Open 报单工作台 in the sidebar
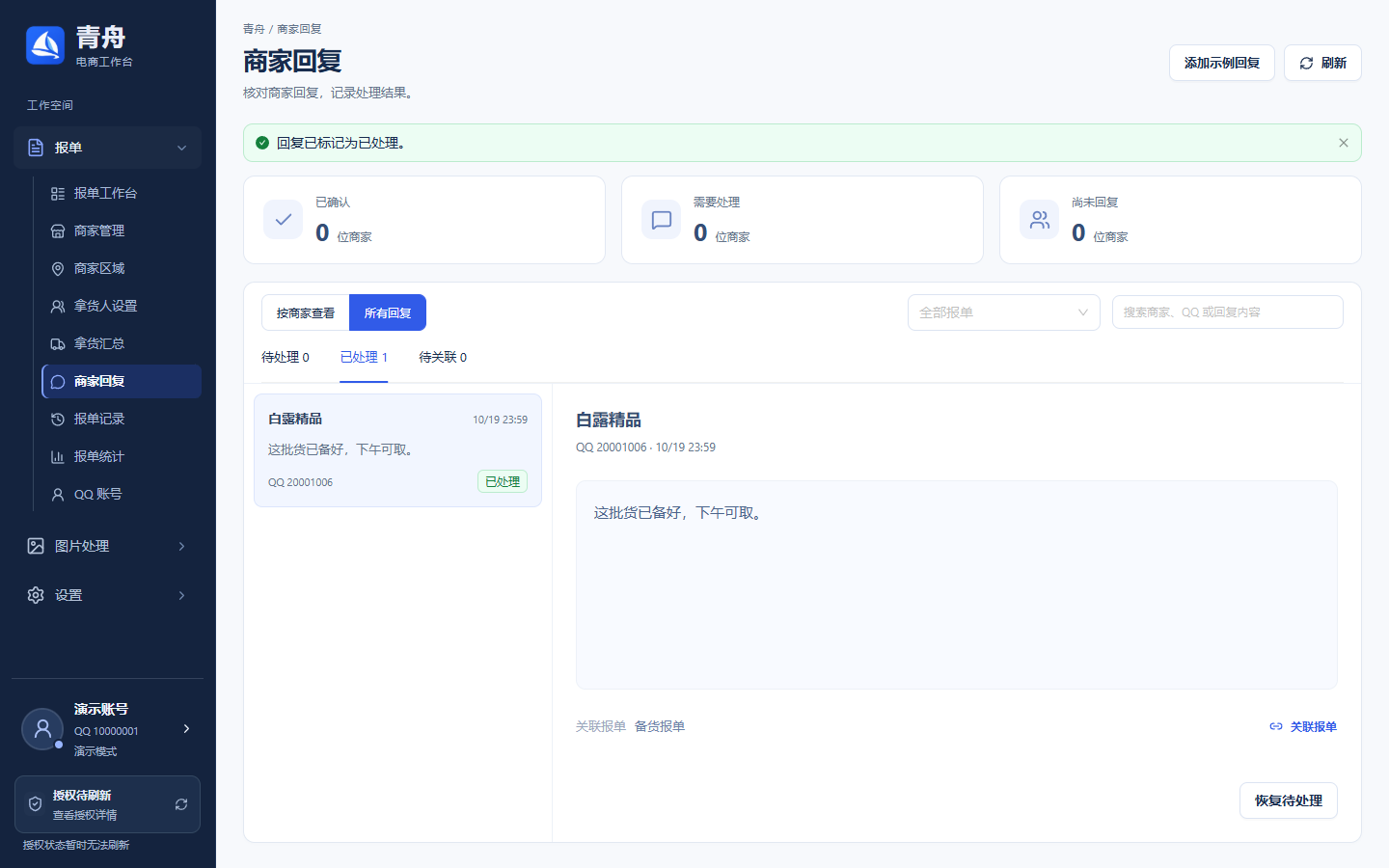Image resolution: width=1389 pixels, height=868 pixels. [x=122, y=193]
